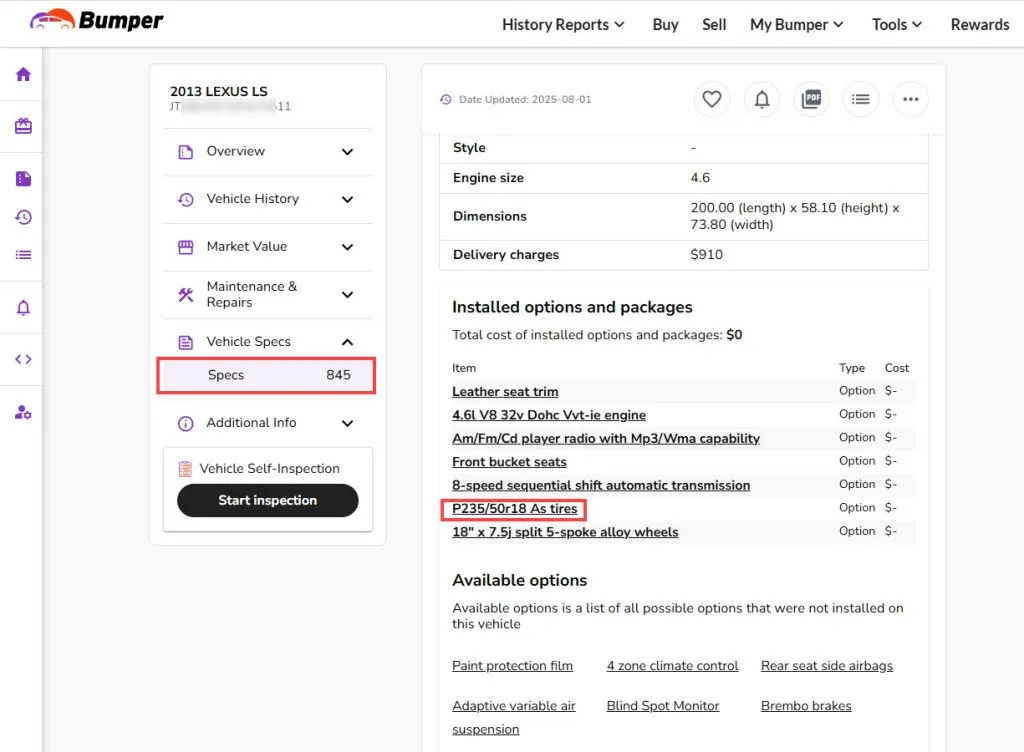
Task: Expand the Overview section chevron
Action: tap(347, 152)
